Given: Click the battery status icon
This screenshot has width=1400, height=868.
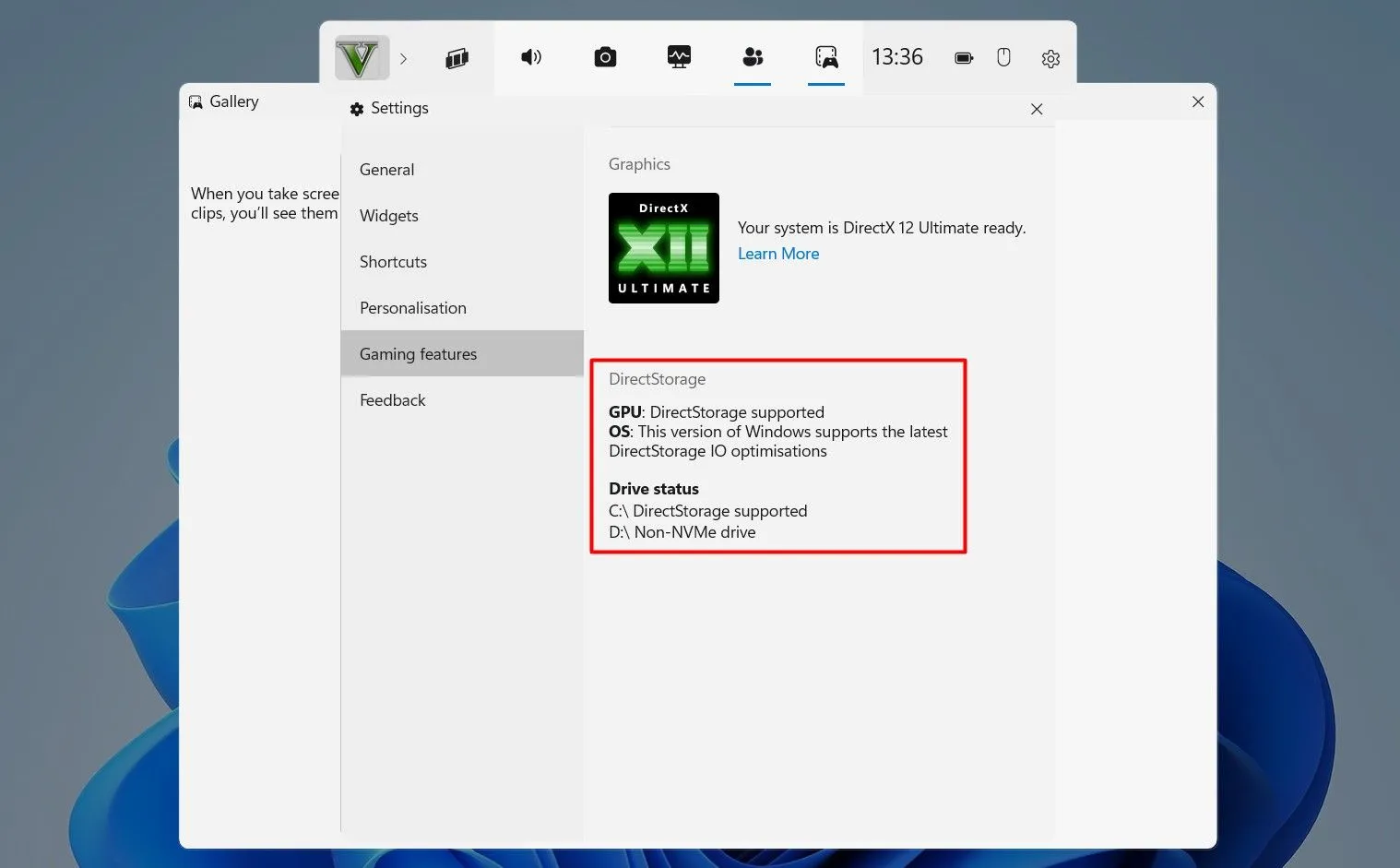Looking at the screenshot, I should coord(963,57).
